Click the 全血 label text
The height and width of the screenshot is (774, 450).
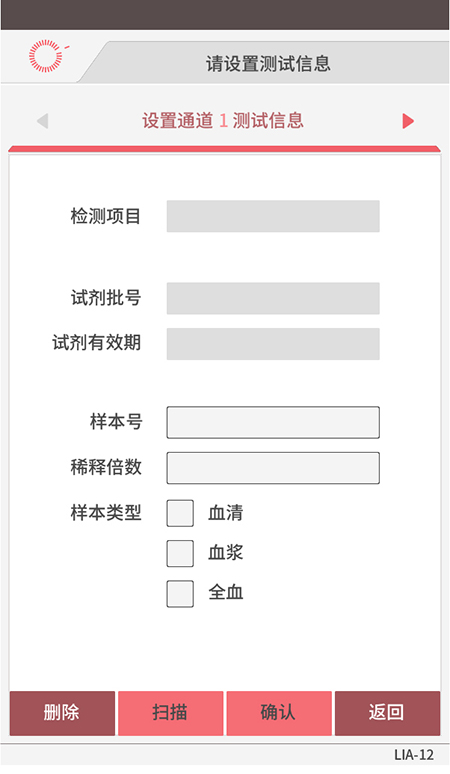click(x=225, y=592)
